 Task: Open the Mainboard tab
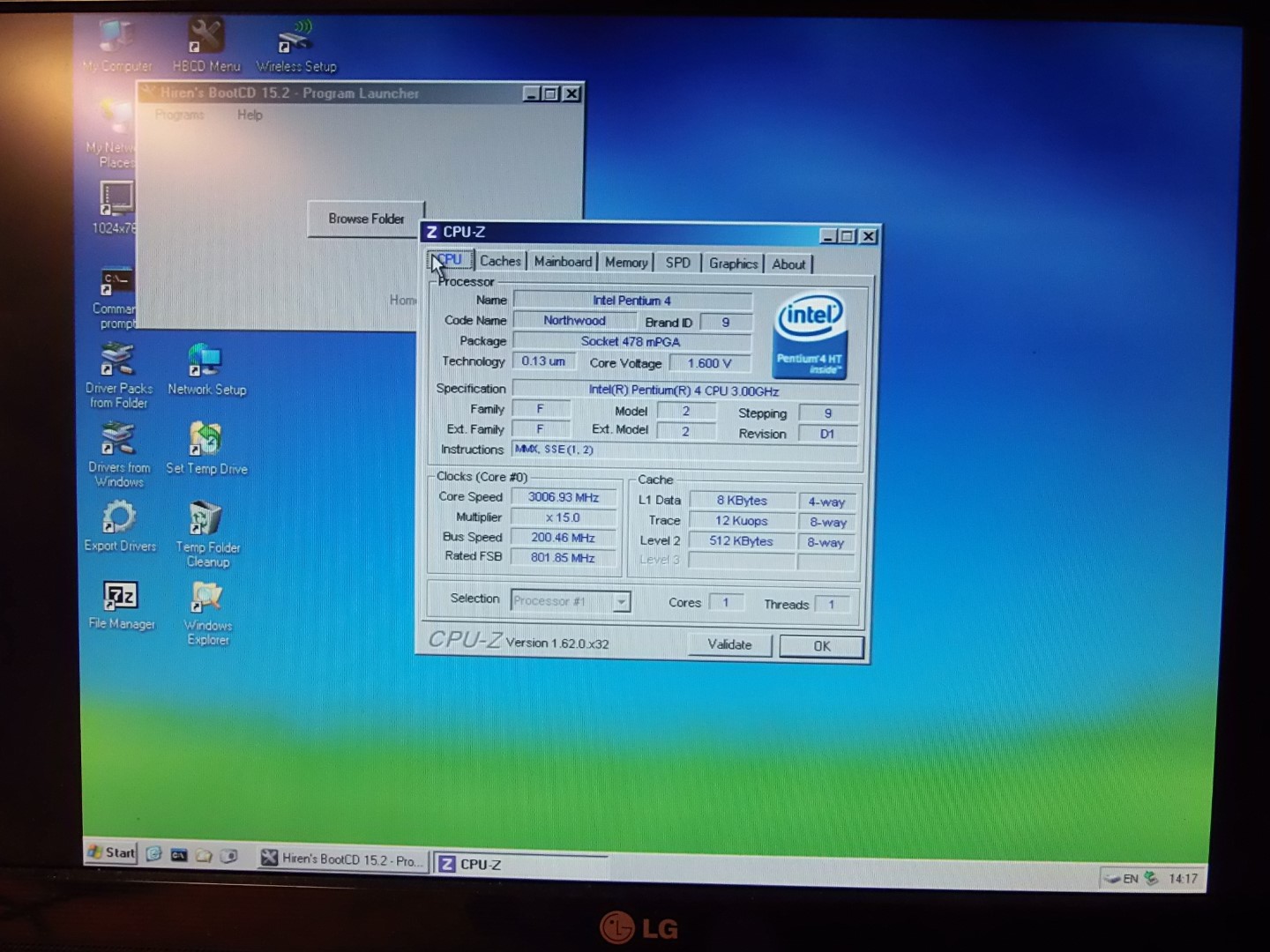(x=563, y=262)
